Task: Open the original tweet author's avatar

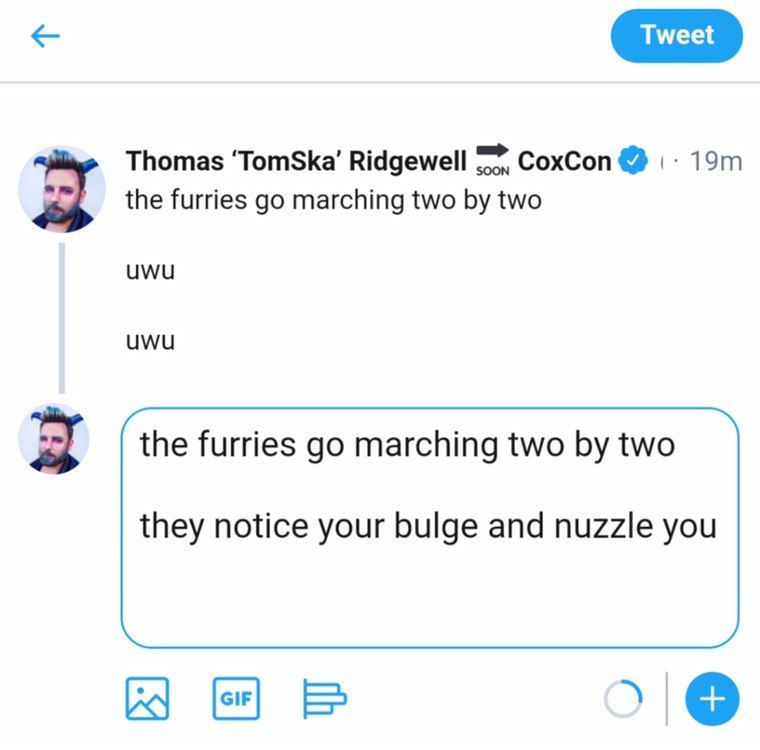Action: (x=62, y=189)
